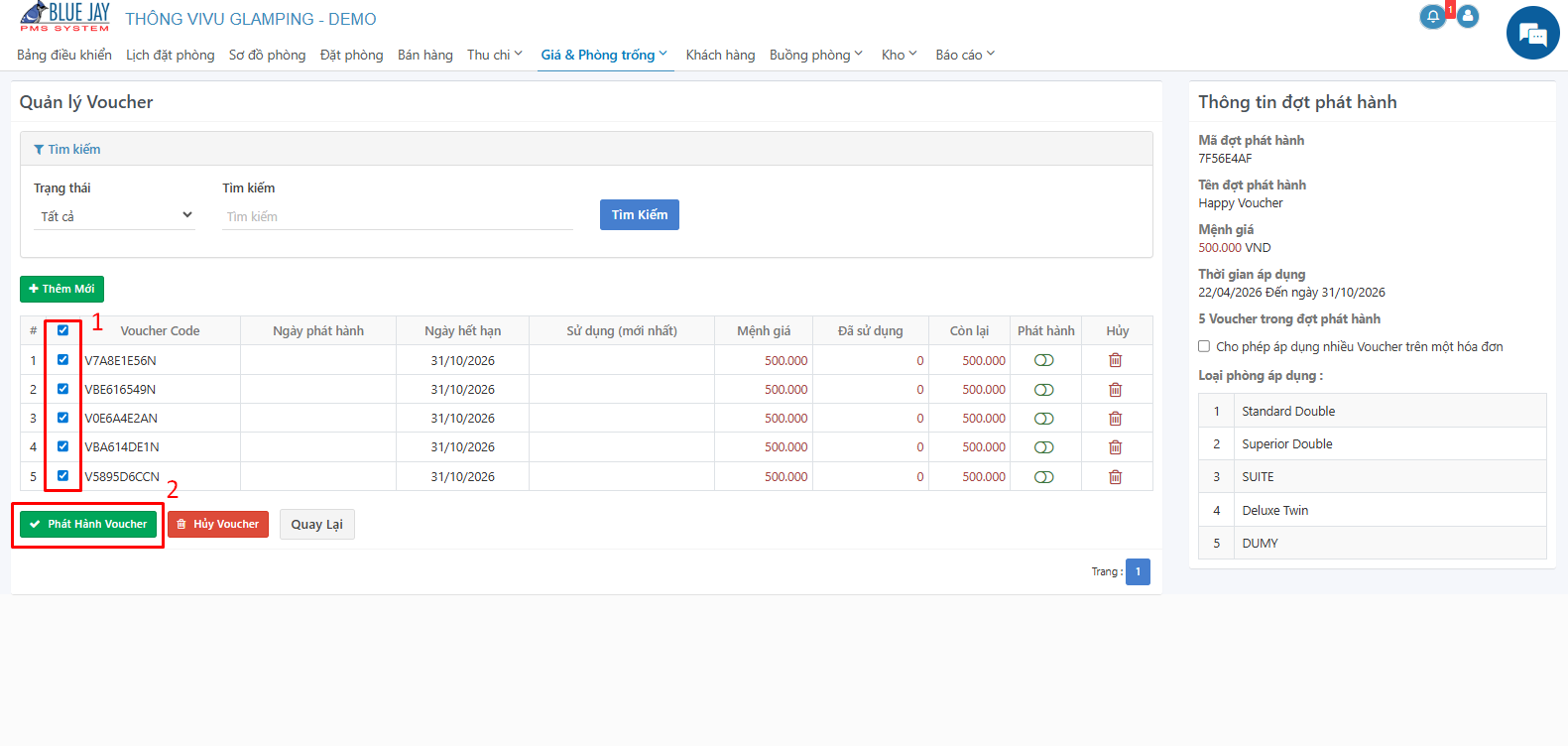Open the live chat bubble icon
Screen dimensions: 1568x746
[1532, 34]
